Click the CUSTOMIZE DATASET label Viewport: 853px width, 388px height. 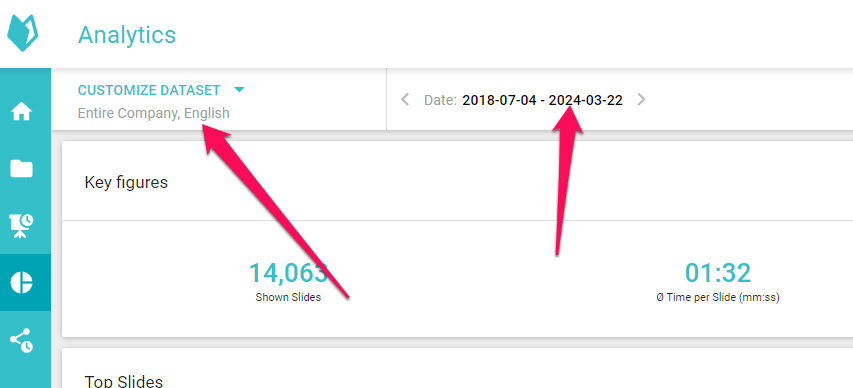click(x=149, y=90)
